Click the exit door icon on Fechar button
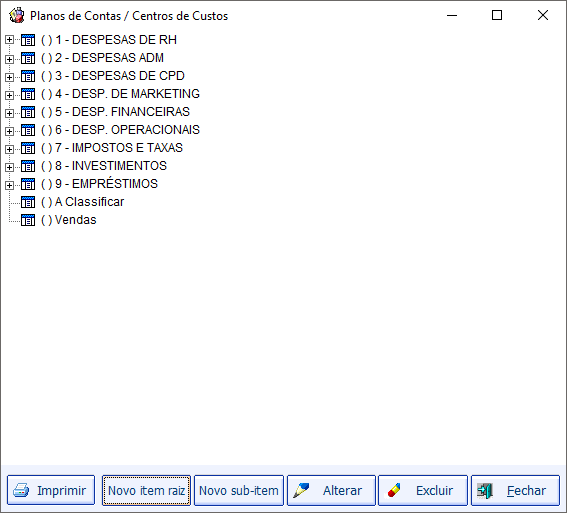This screenshot has height=513, width=567. 485,491
